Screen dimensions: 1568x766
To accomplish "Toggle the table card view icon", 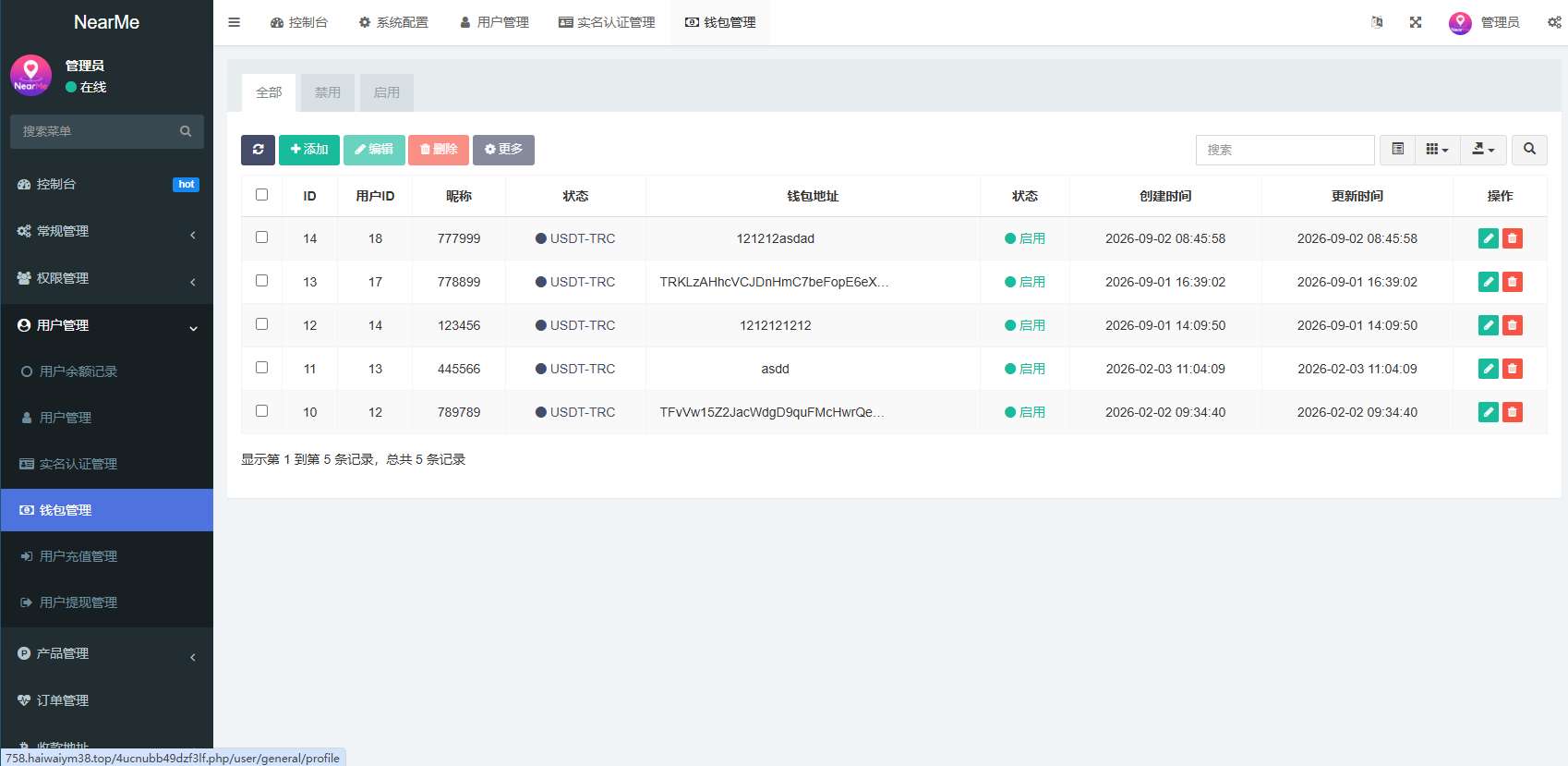I will (1398, 150).
